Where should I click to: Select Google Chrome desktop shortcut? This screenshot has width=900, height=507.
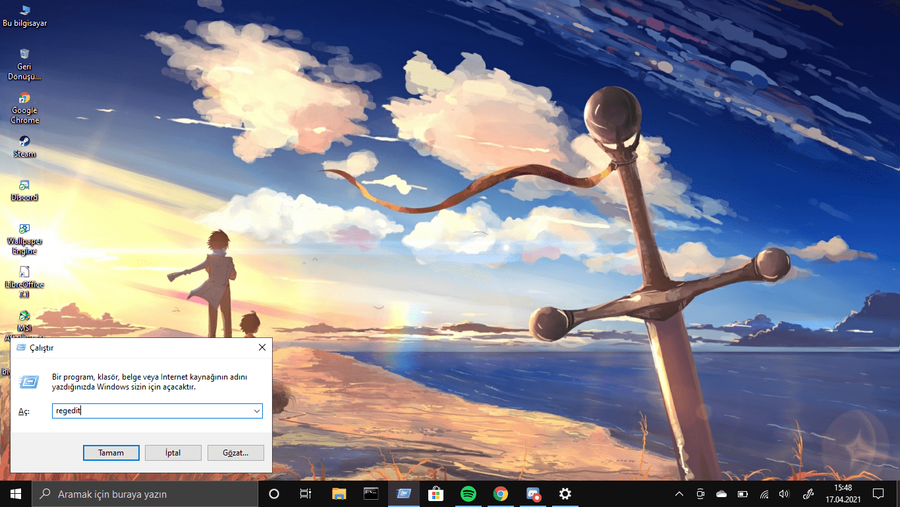24,108
